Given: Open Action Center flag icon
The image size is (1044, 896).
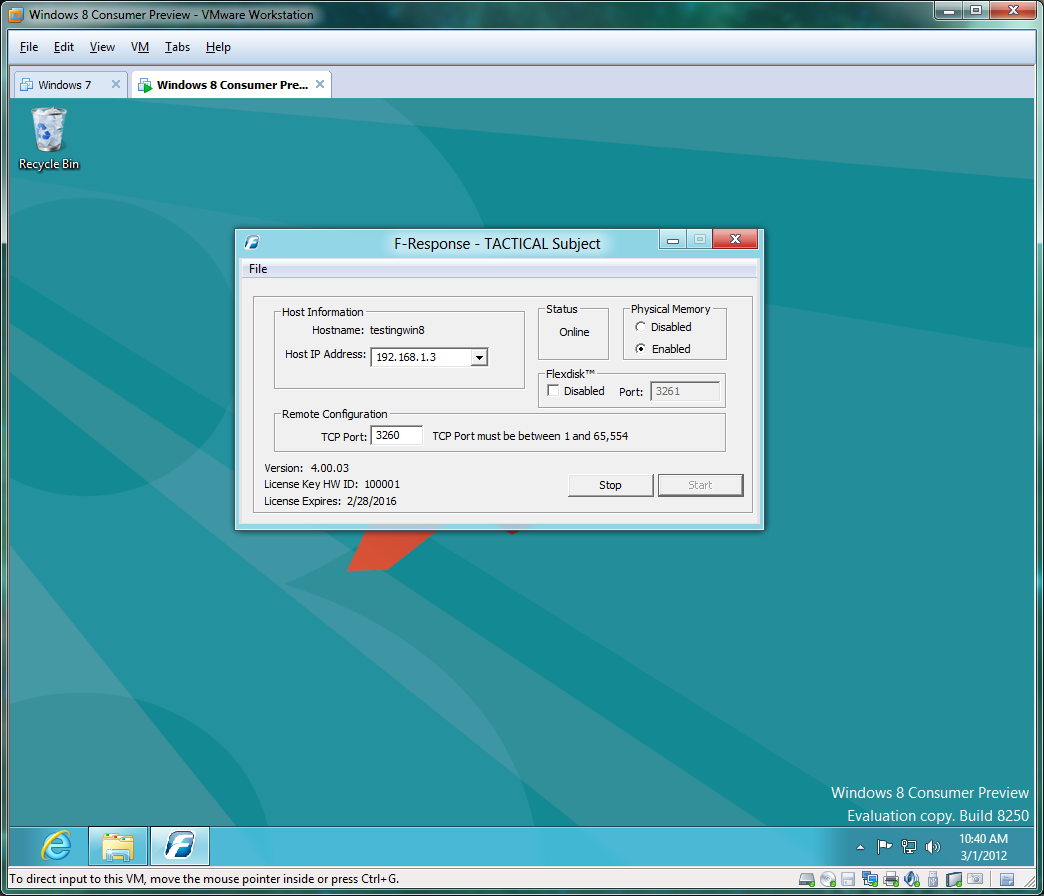Looking at the screenshot, I should coord(884,847).
